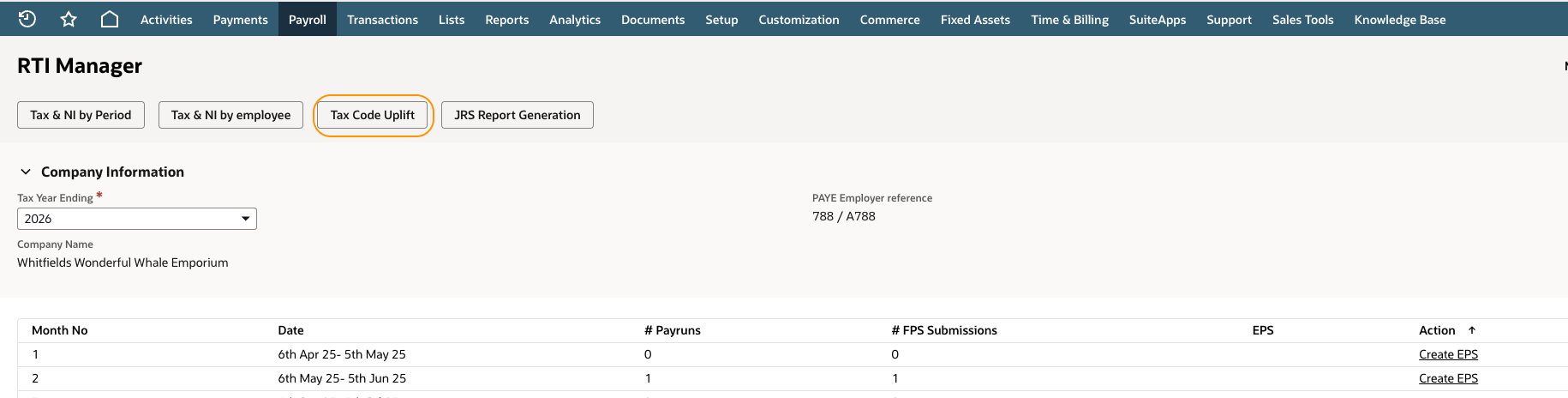Select the PAYE reference 788 / A788
The width and height of the screenshot is (1568, 398).
coord(844,216)
